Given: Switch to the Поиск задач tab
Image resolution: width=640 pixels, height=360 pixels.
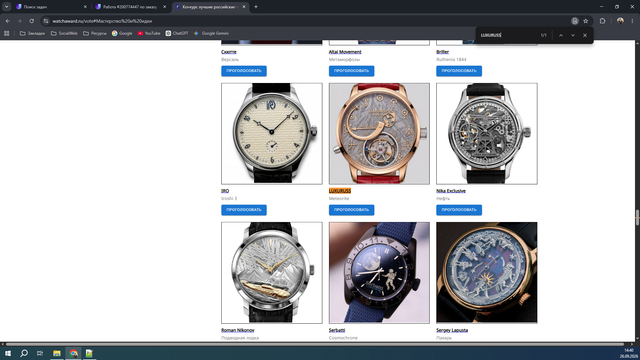Looking at the screenshot, I should (x=51, y=7).
